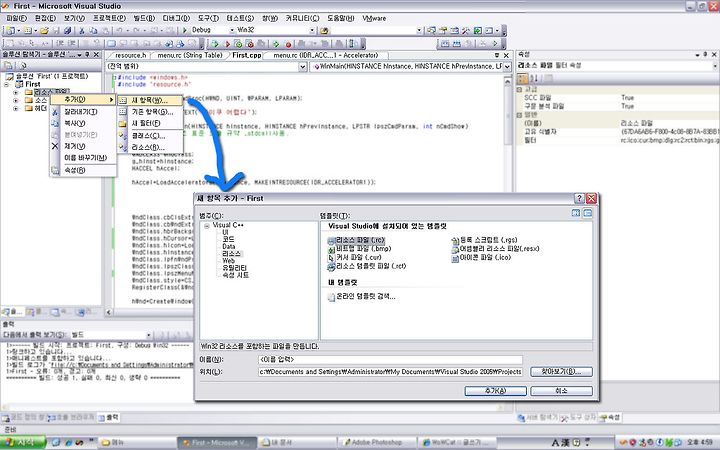Click the 취소 cancel button
Image resolution: width=720 pixels, height=450 pixels.
click(x=561, y=391)
